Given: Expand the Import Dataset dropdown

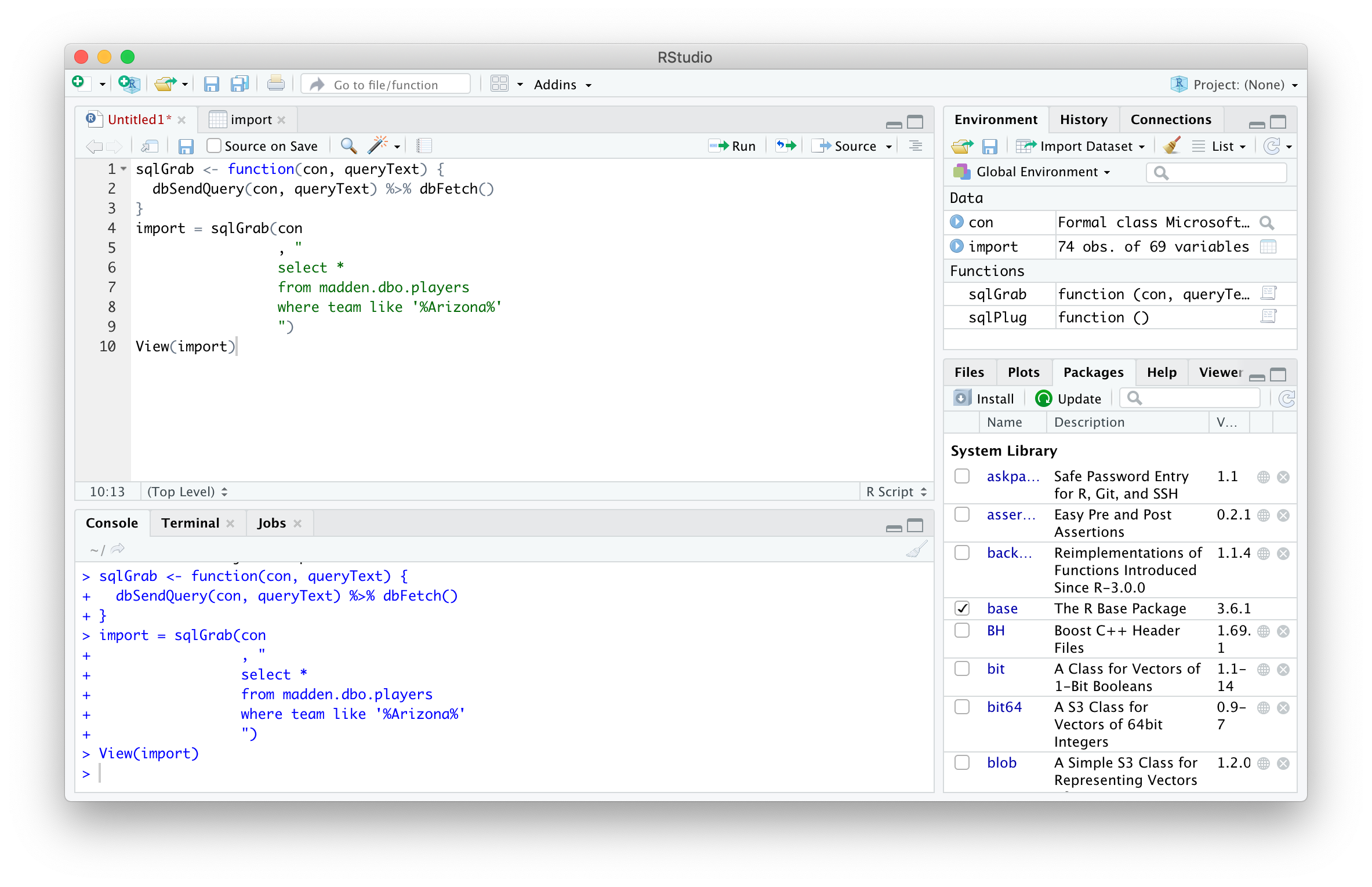Looking at the screenshot, I should pyautogui.click(x=1086, y=146).
